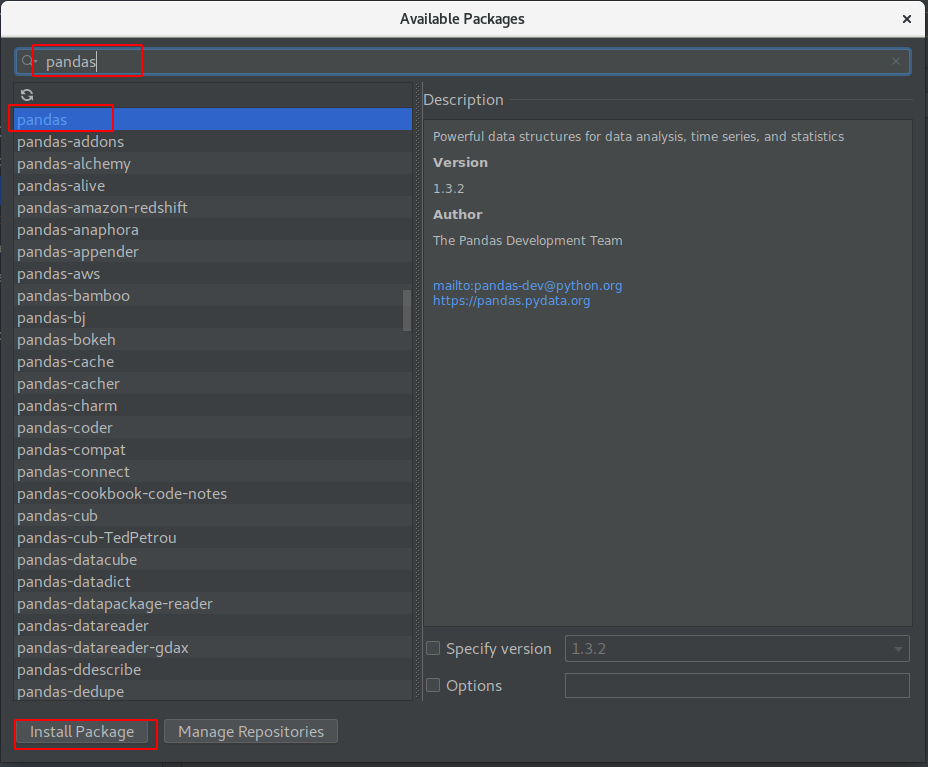Enable the Specify version checkbox
Screen dimensions: 928x767
(x=433, y=648)
